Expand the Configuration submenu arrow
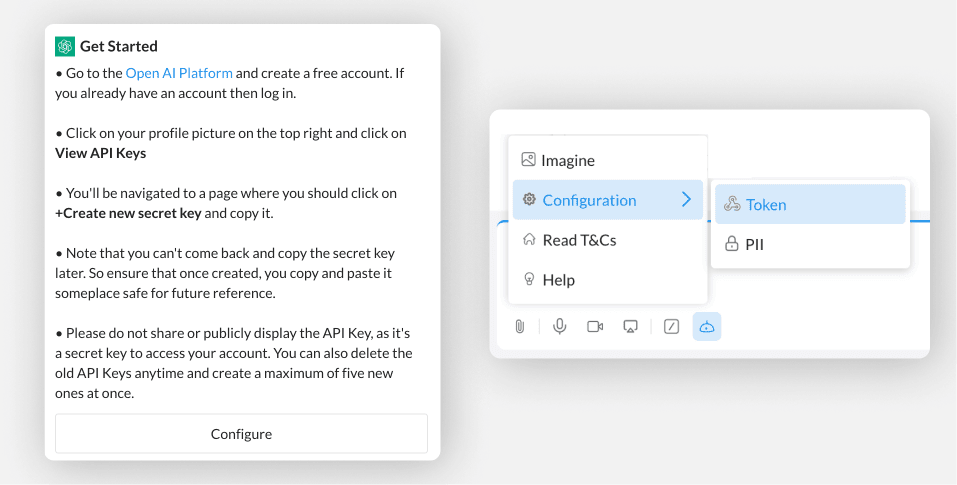 click(687, 199)
